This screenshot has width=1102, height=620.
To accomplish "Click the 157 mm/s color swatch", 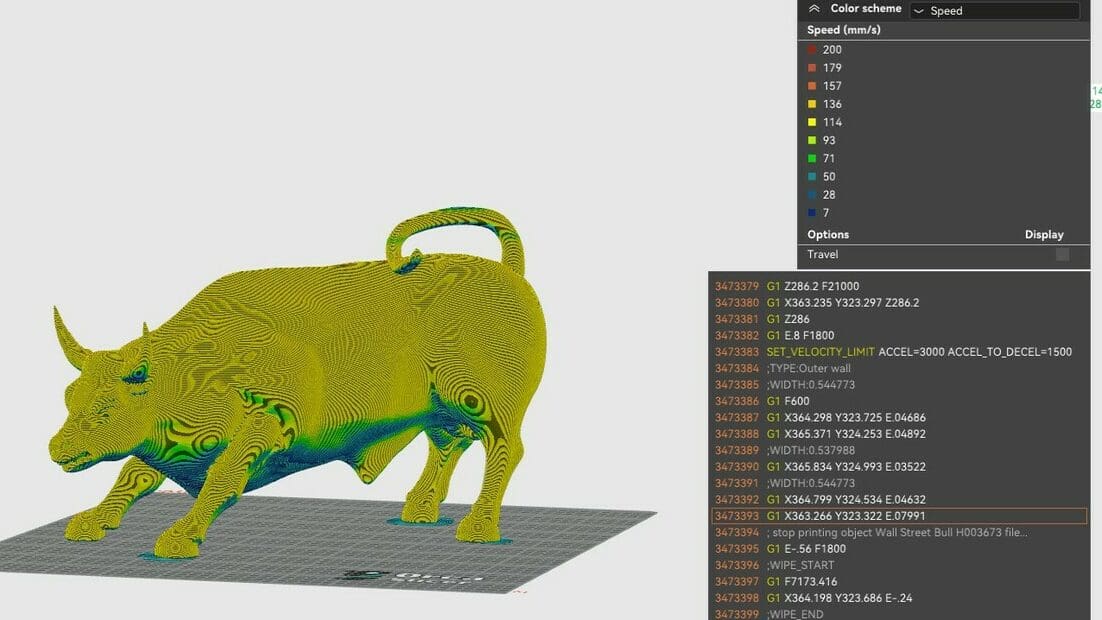I will pyautogui.click(x=812, y=86).
